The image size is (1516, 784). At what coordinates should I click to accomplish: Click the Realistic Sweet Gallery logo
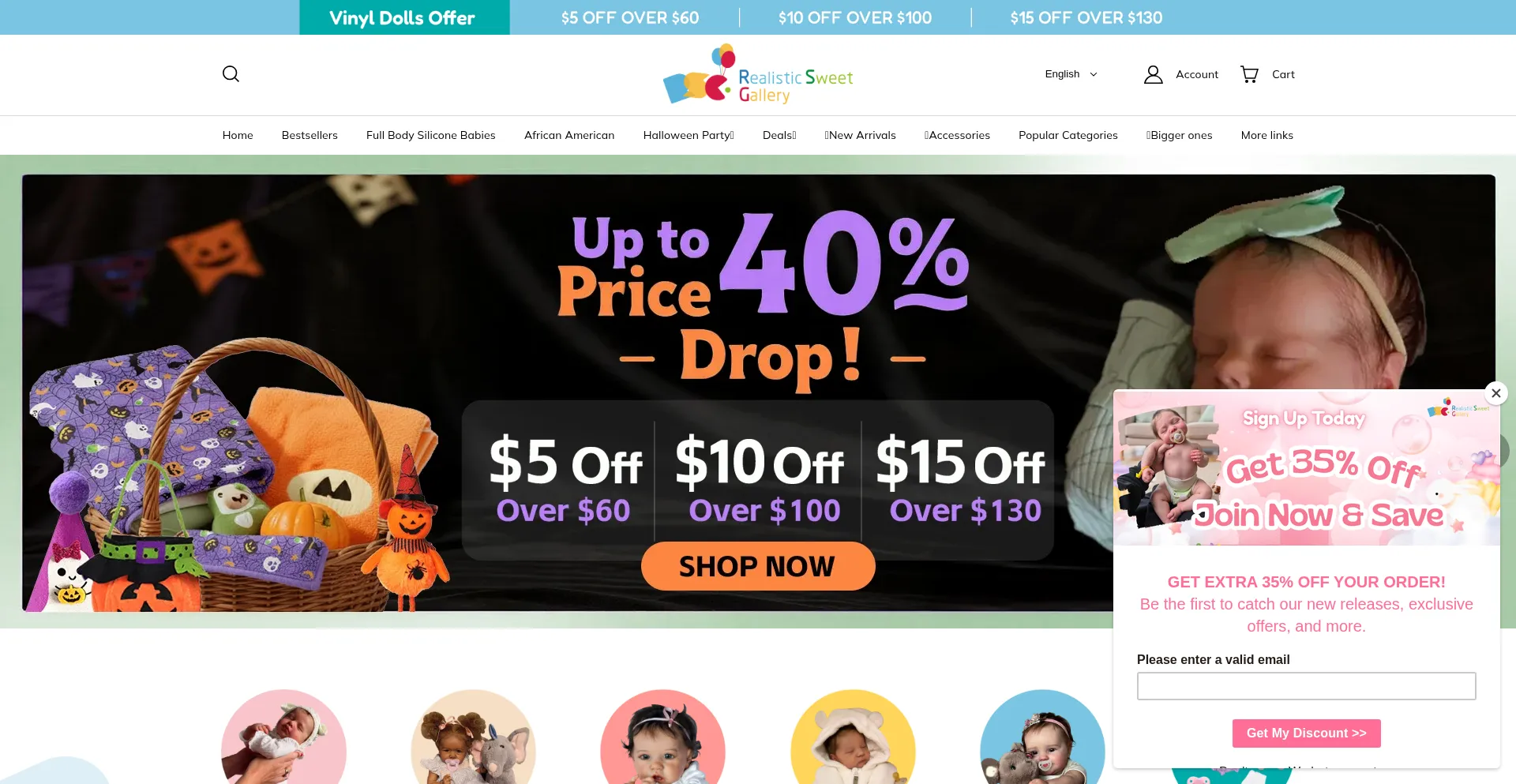tap(758, 75)
